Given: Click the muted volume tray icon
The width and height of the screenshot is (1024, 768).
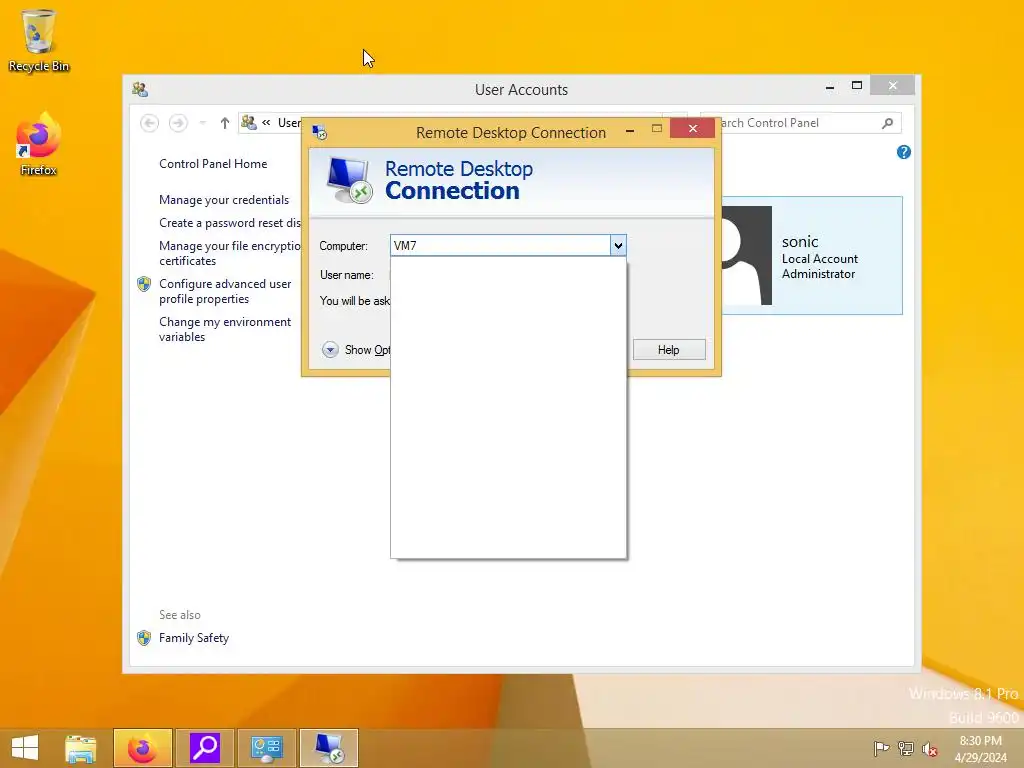Looking at the screenshot, I should click(x=929, y=748).
